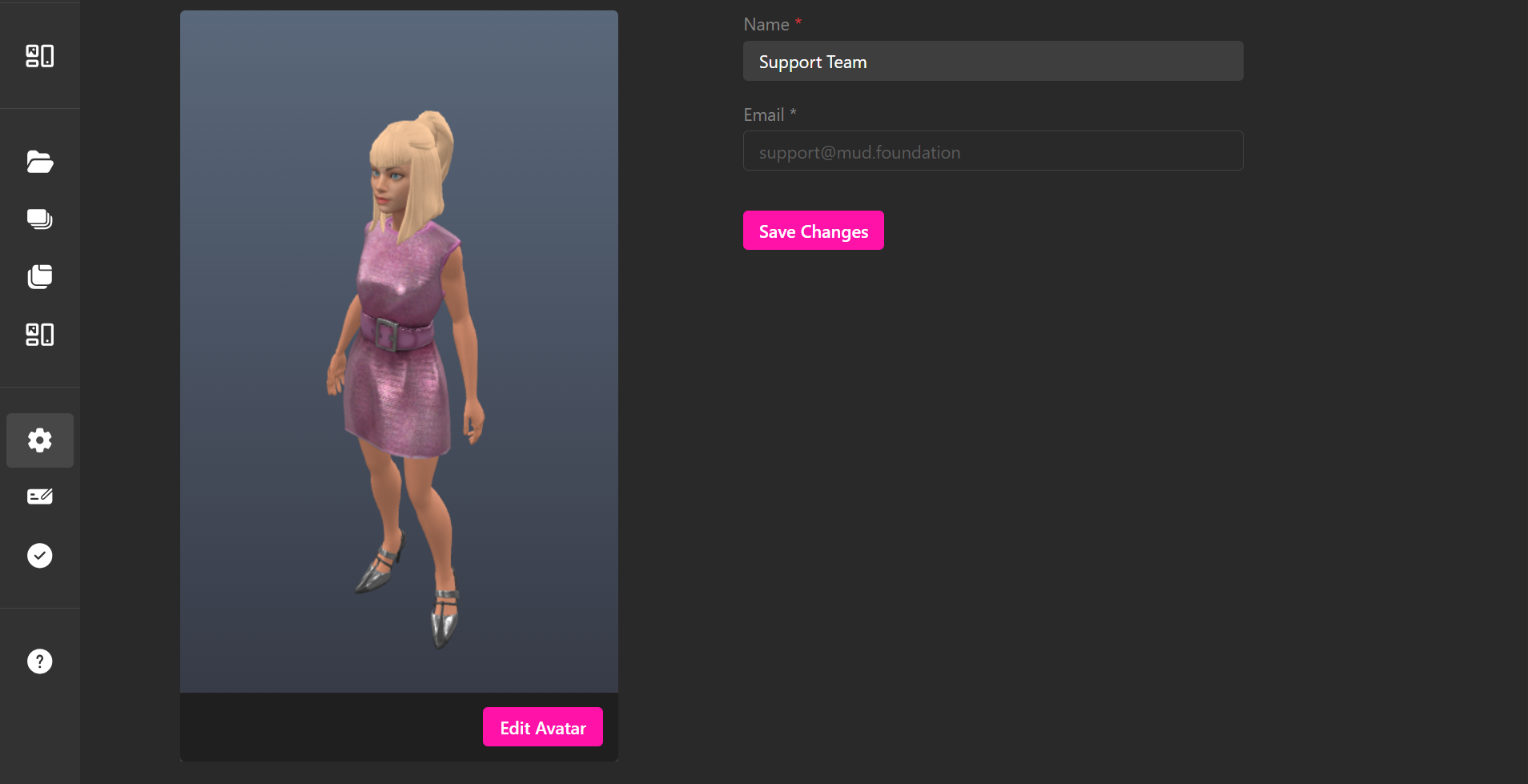This screenshot has height=784, width=1528.
Task: Click the Name field label
Action: pyautogui.click(x=766, y=25)
